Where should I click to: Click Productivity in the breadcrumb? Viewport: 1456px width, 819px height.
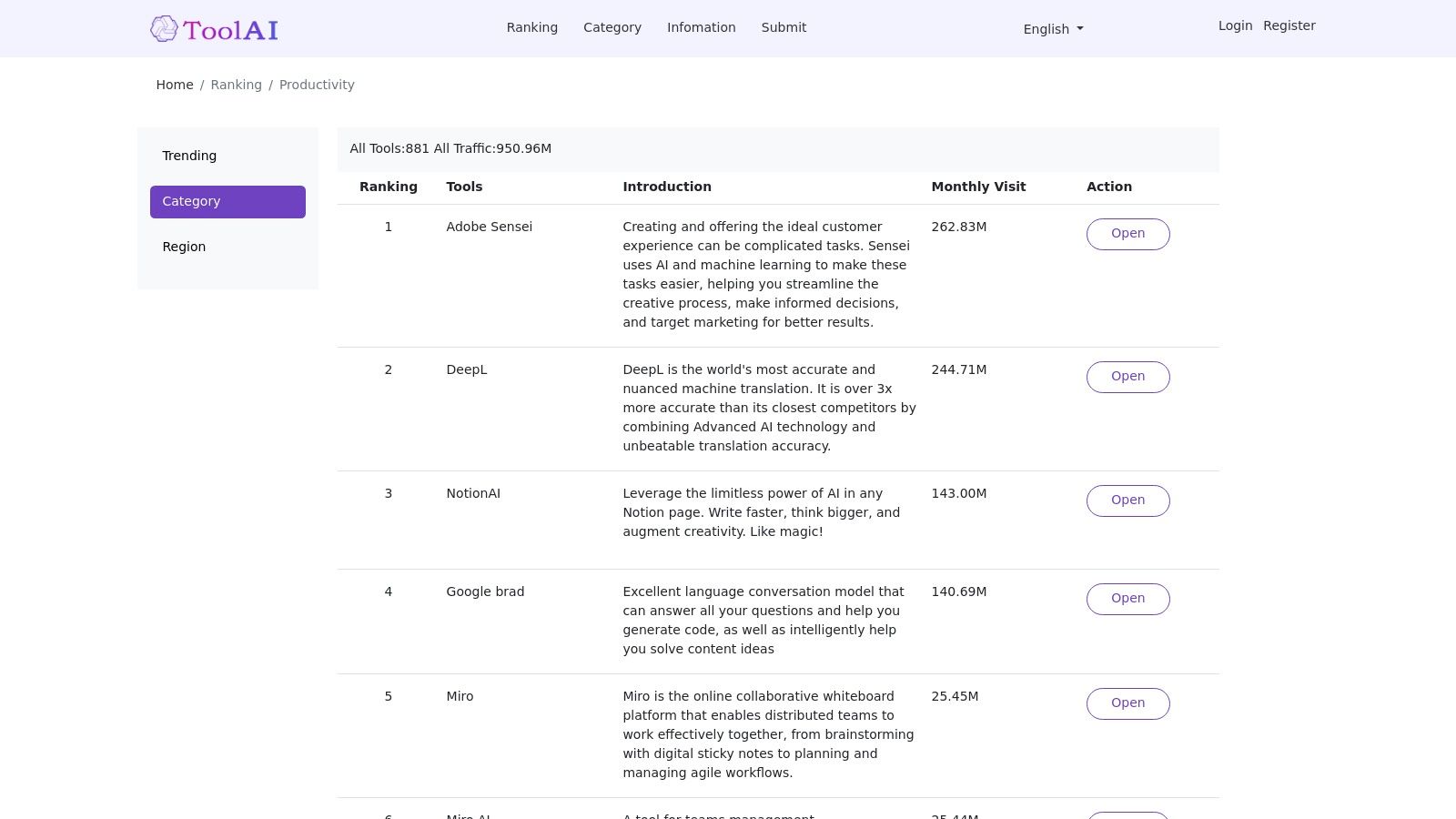click(317, 85)
